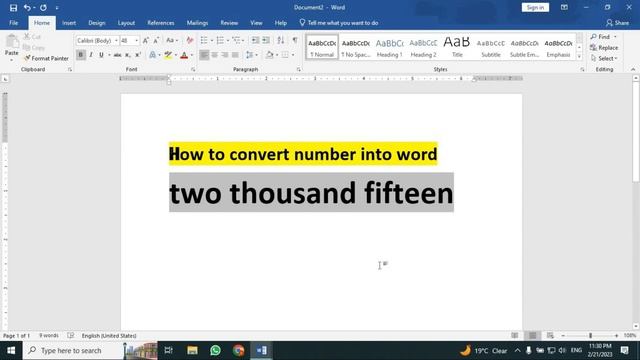Toggle Print Layout view in status bar

pos(533,336)
